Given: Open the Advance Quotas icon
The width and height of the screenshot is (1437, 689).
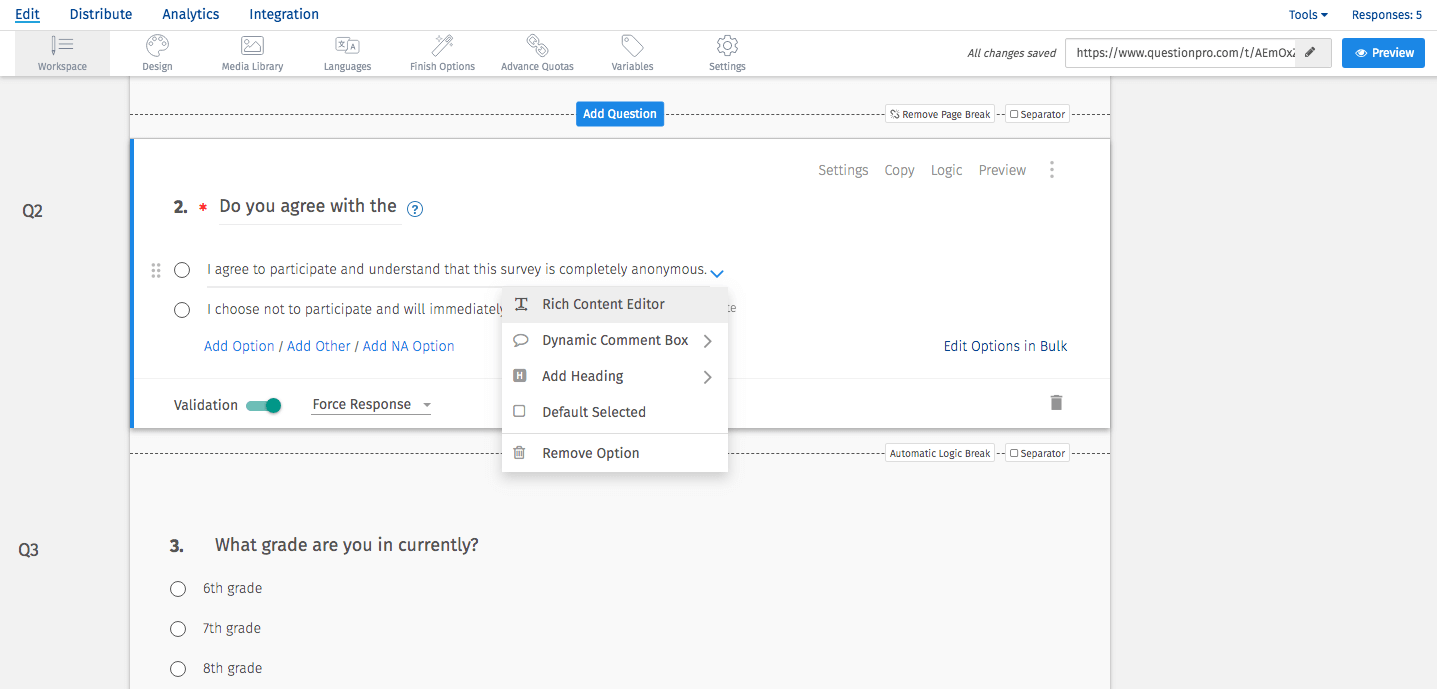Looking at the screenshot, I should (537, 46).
